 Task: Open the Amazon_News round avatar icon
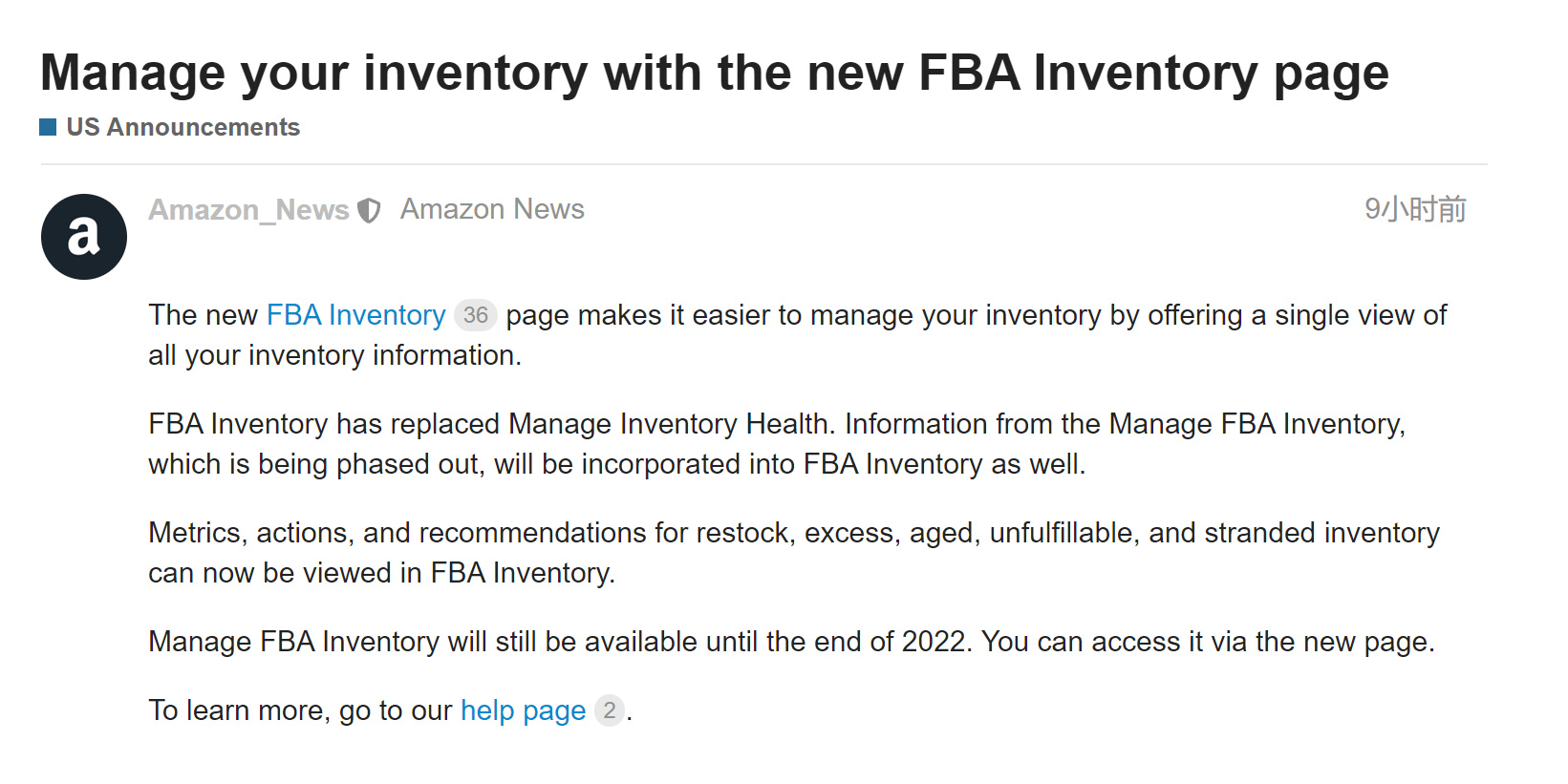[x=84, y=237]
